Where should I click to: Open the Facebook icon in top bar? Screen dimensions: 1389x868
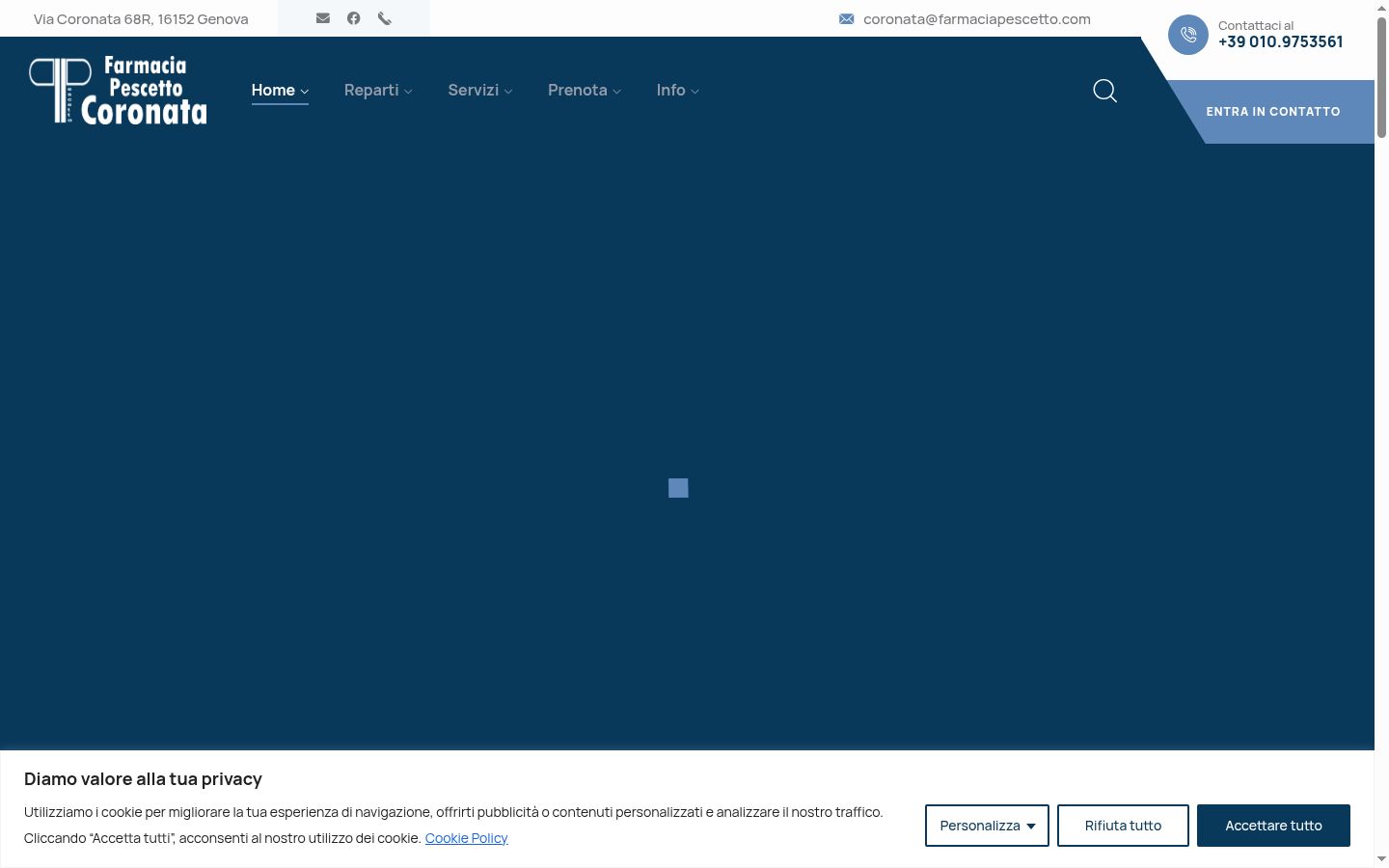[x=354, y=18]
